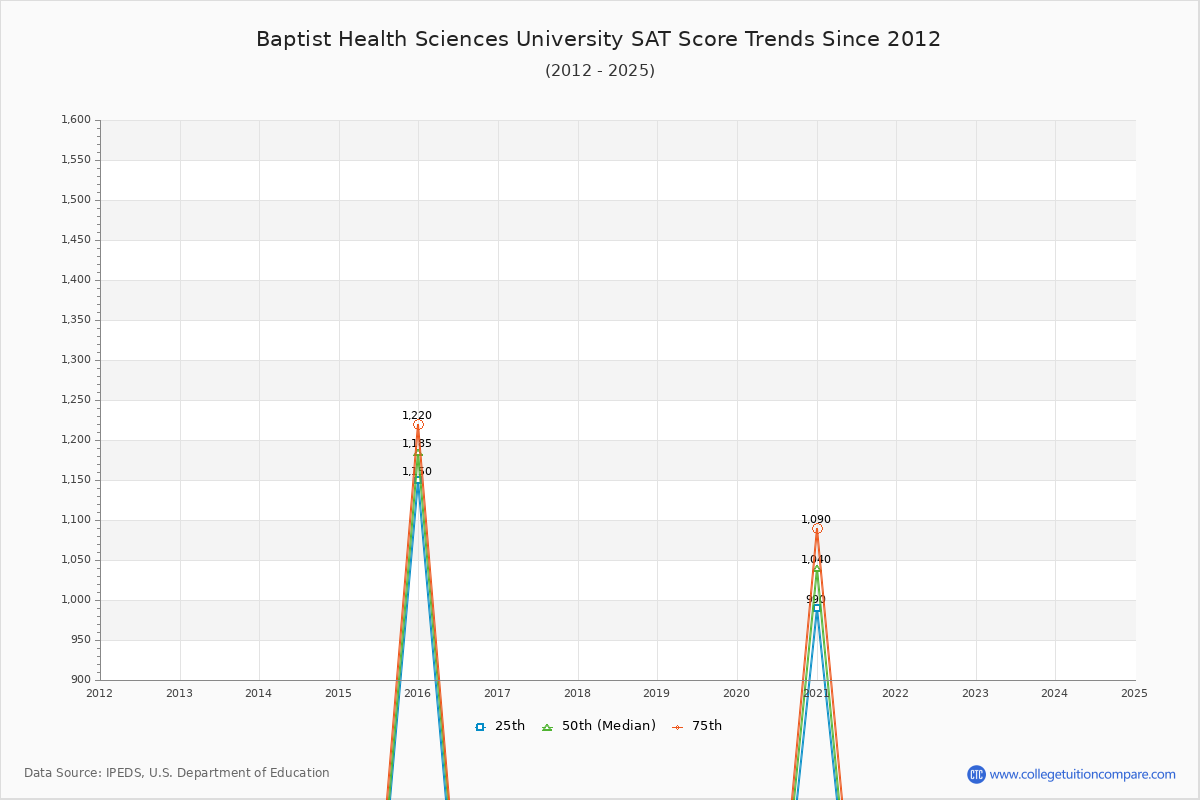
Task: Click the 2012 x-axis label
Action: click(x=100, y=693)
